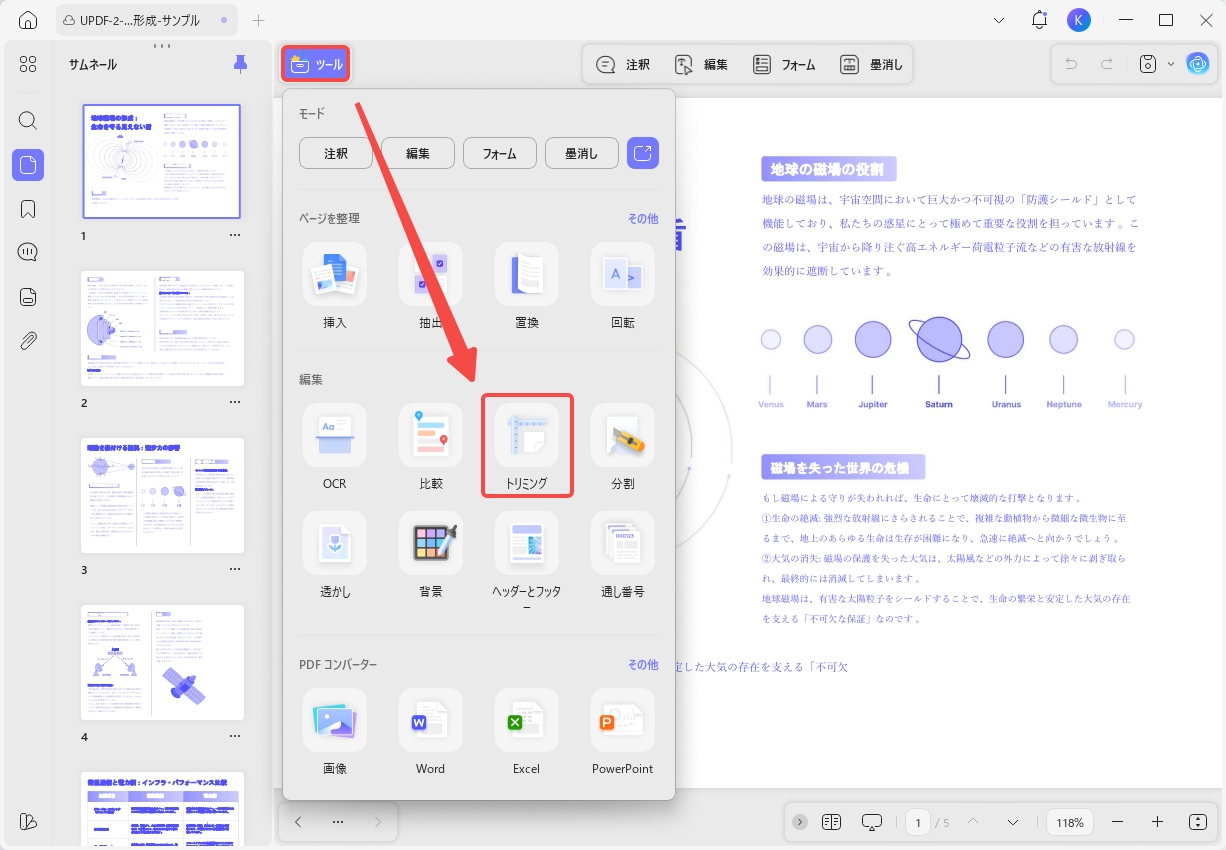
Task: Open the Compare tool (比較)
Action: coord(430,447)
